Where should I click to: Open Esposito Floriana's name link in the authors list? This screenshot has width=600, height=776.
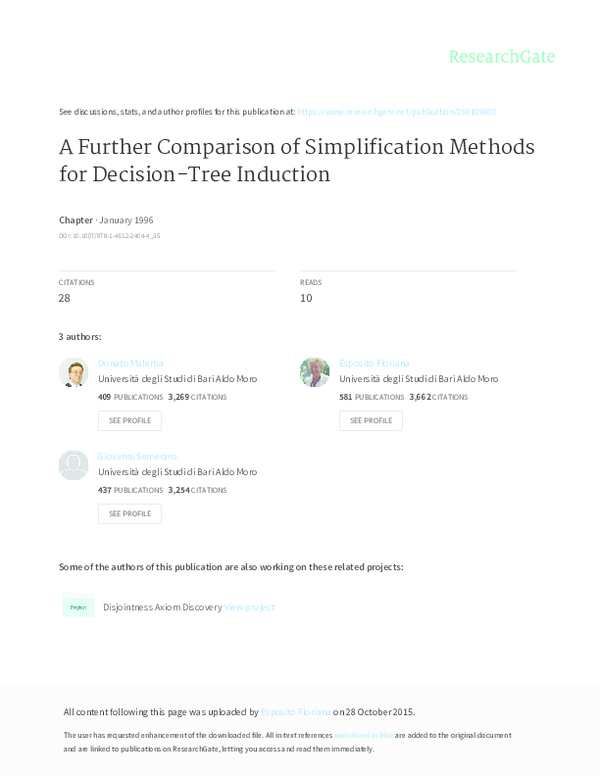click(x=374, y=363)
